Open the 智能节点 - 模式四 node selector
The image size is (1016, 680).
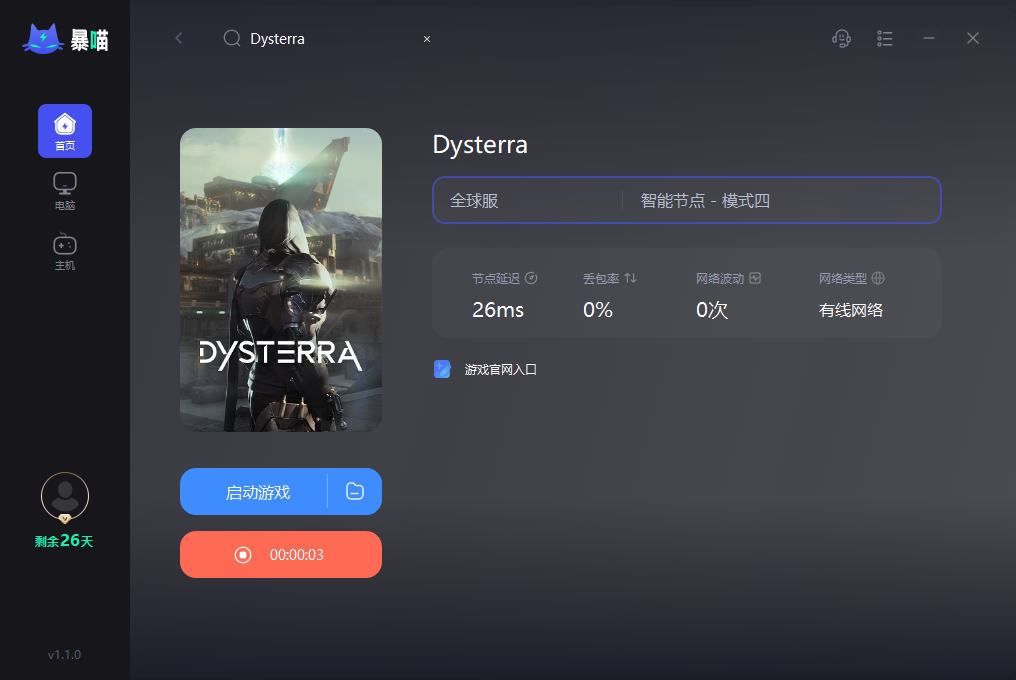(781, 200)
